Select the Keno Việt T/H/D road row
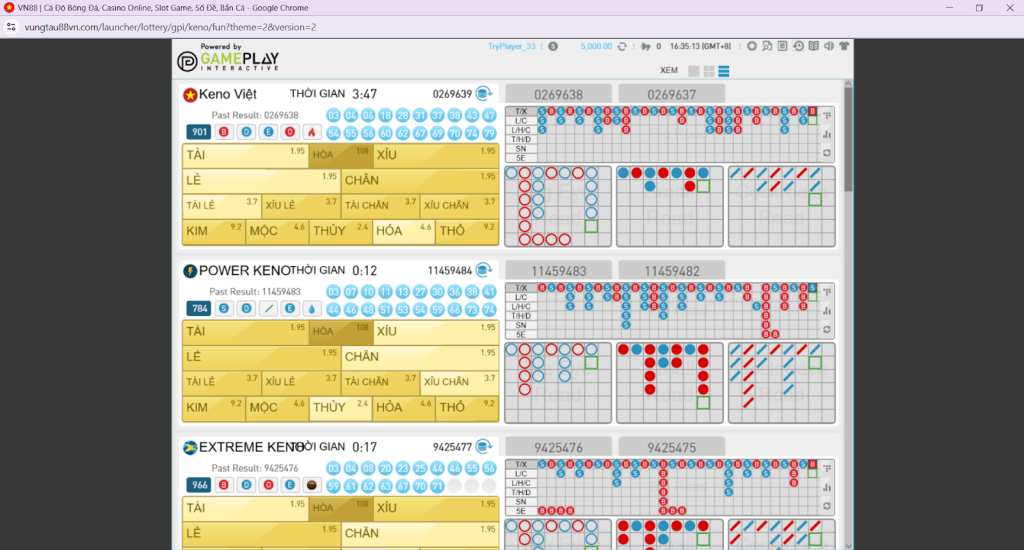The width and height of the screenshot is (1024, 550). [521, 139]
